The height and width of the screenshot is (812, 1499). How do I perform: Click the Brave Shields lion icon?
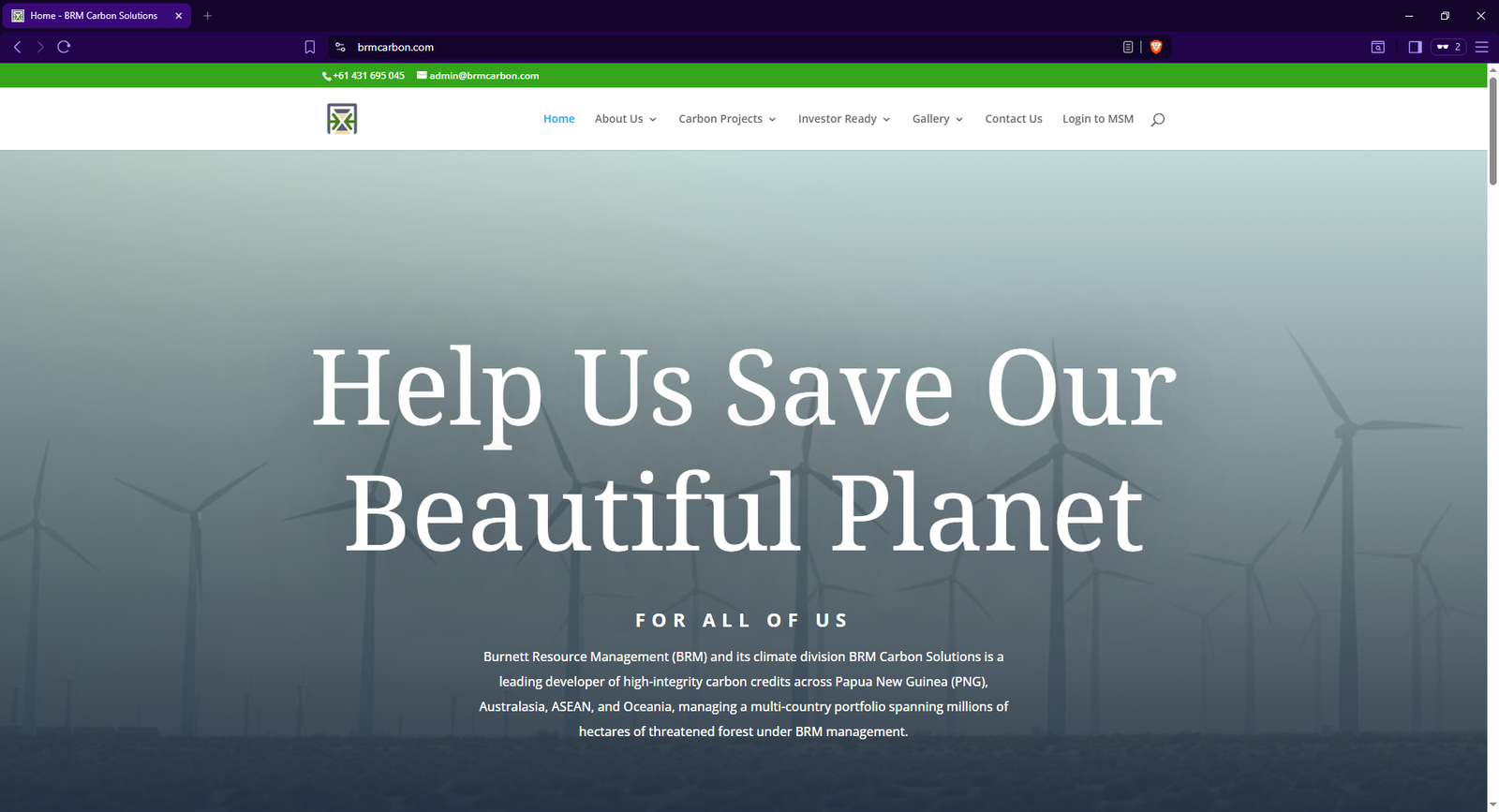(x=1156, y=47)
